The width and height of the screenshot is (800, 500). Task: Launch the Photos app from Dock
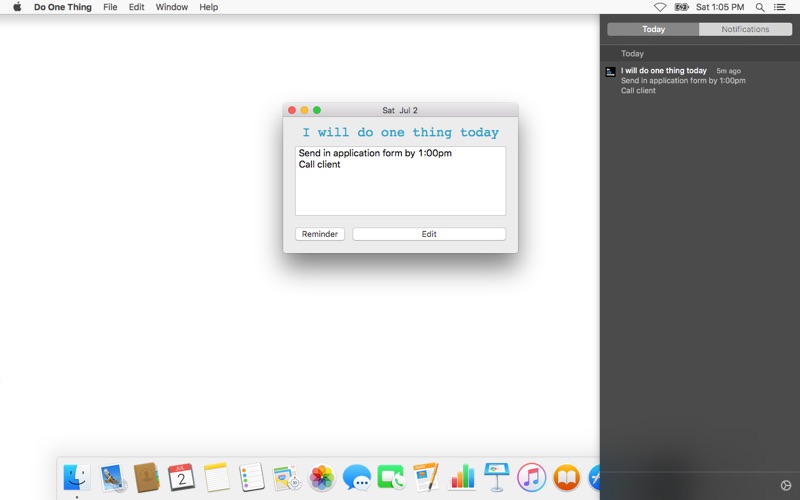pos(321,478)
